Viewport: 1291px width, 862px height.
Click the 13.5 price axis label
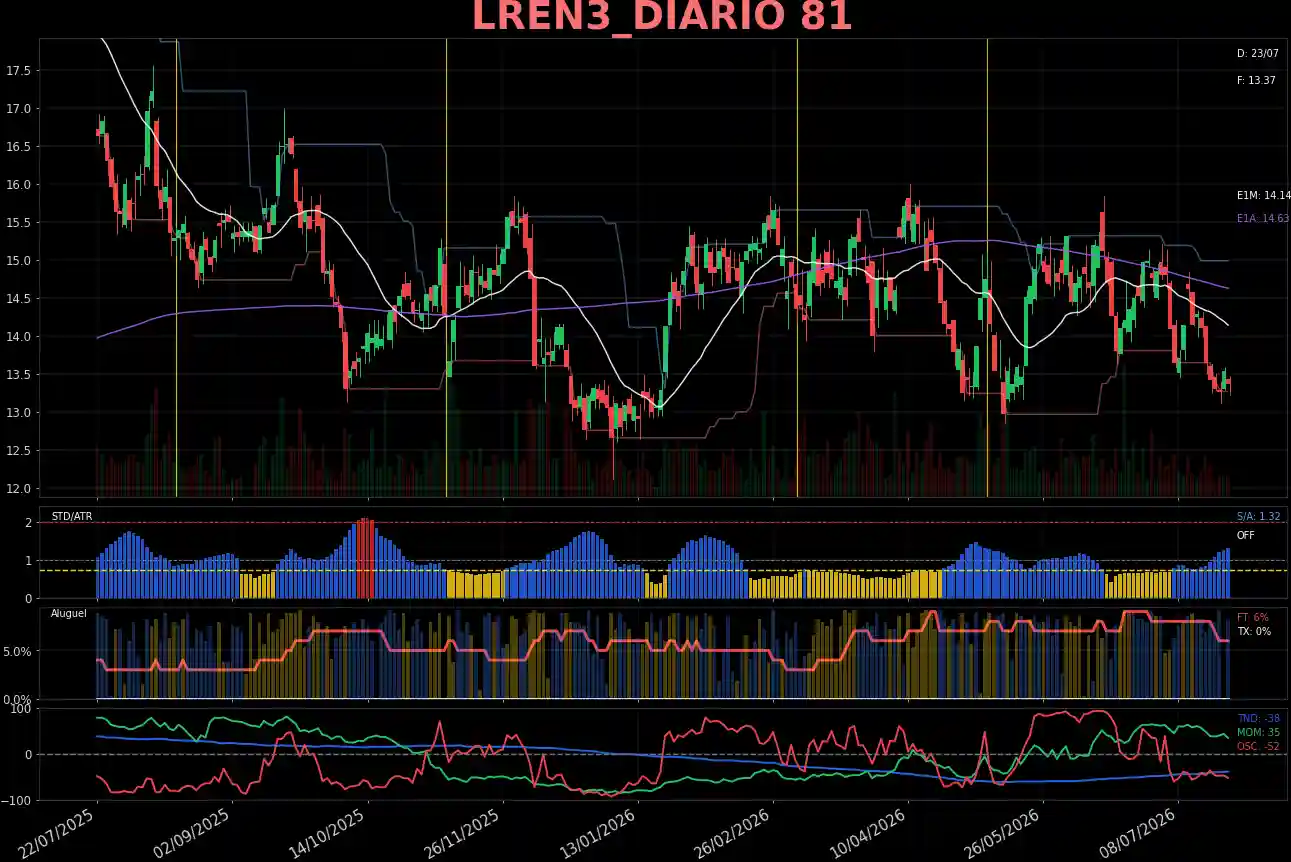(x=18, y=375)
